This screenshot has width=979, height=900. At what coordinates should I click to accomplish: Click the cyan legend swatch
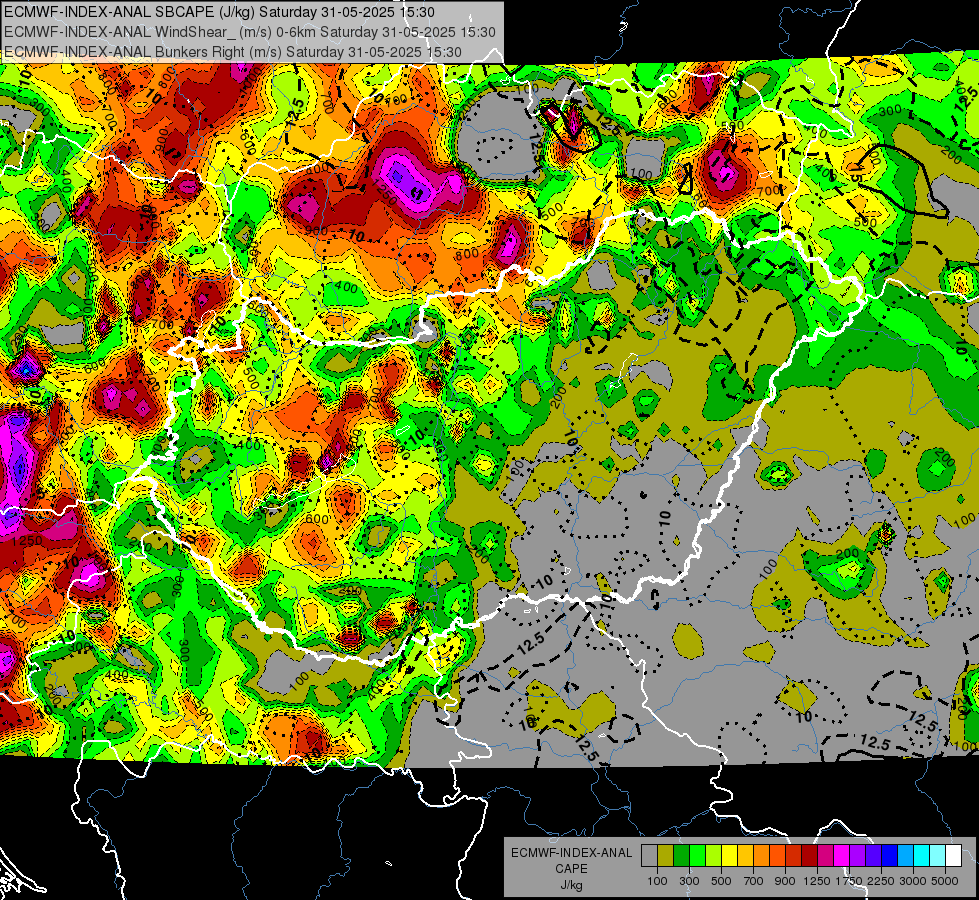click(x=922, y=856)
